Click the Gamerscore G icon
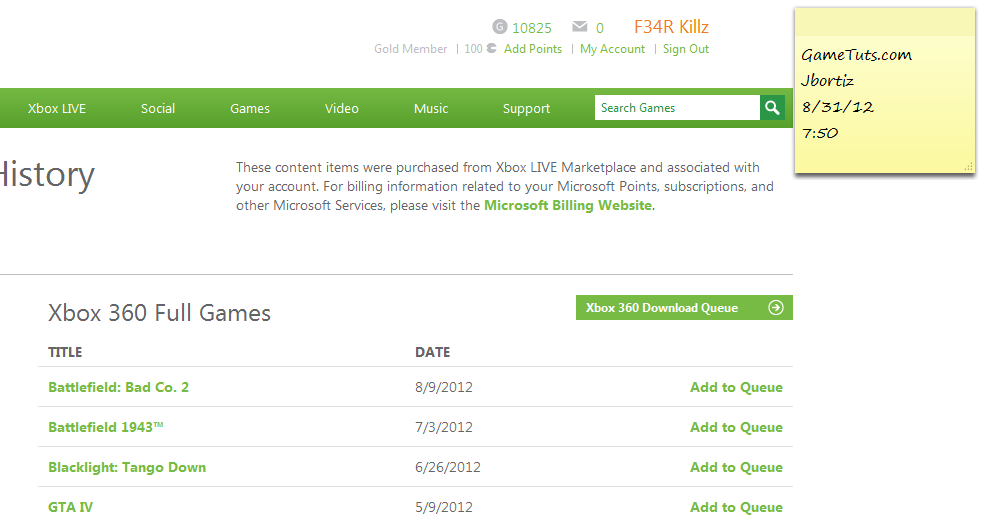This screenshot has height=522, width=986. pyautogui.click(x=500, y=27)
